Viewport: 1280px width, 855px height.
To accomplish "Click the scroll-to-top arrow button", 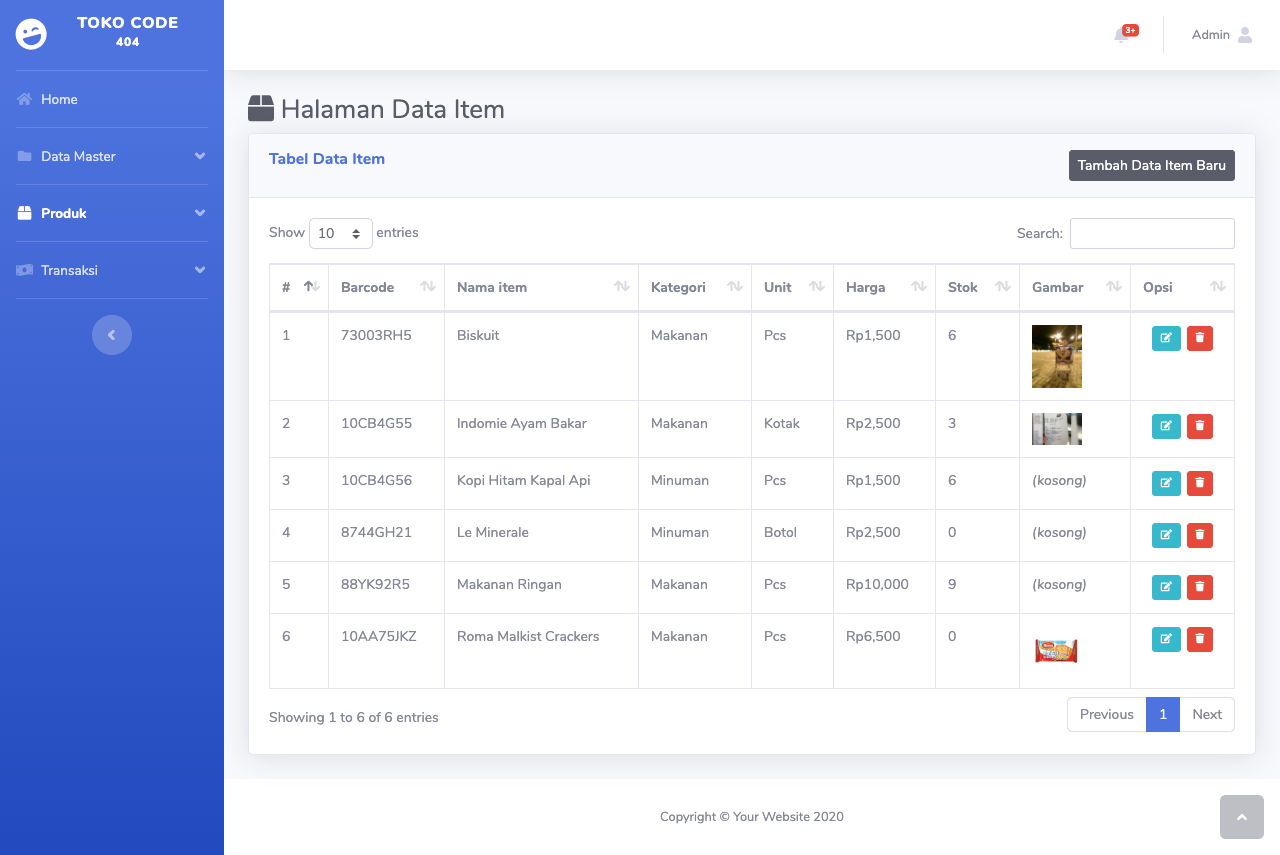I will (x=1242, y=817).
